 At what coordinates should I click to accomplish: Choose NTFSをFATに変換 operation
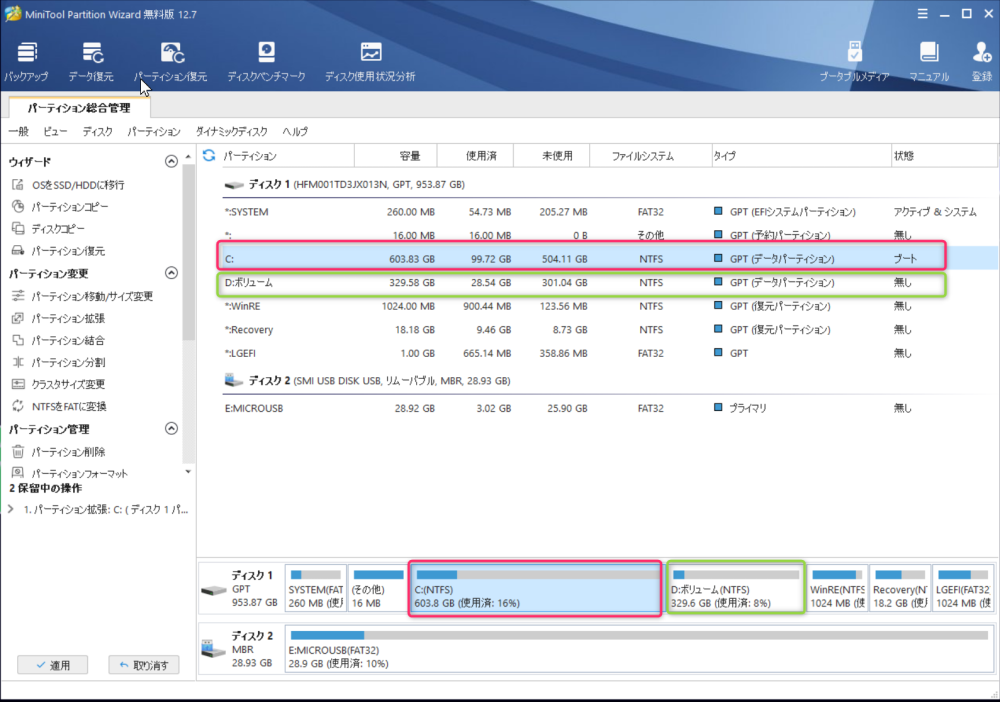click(59, 406)
